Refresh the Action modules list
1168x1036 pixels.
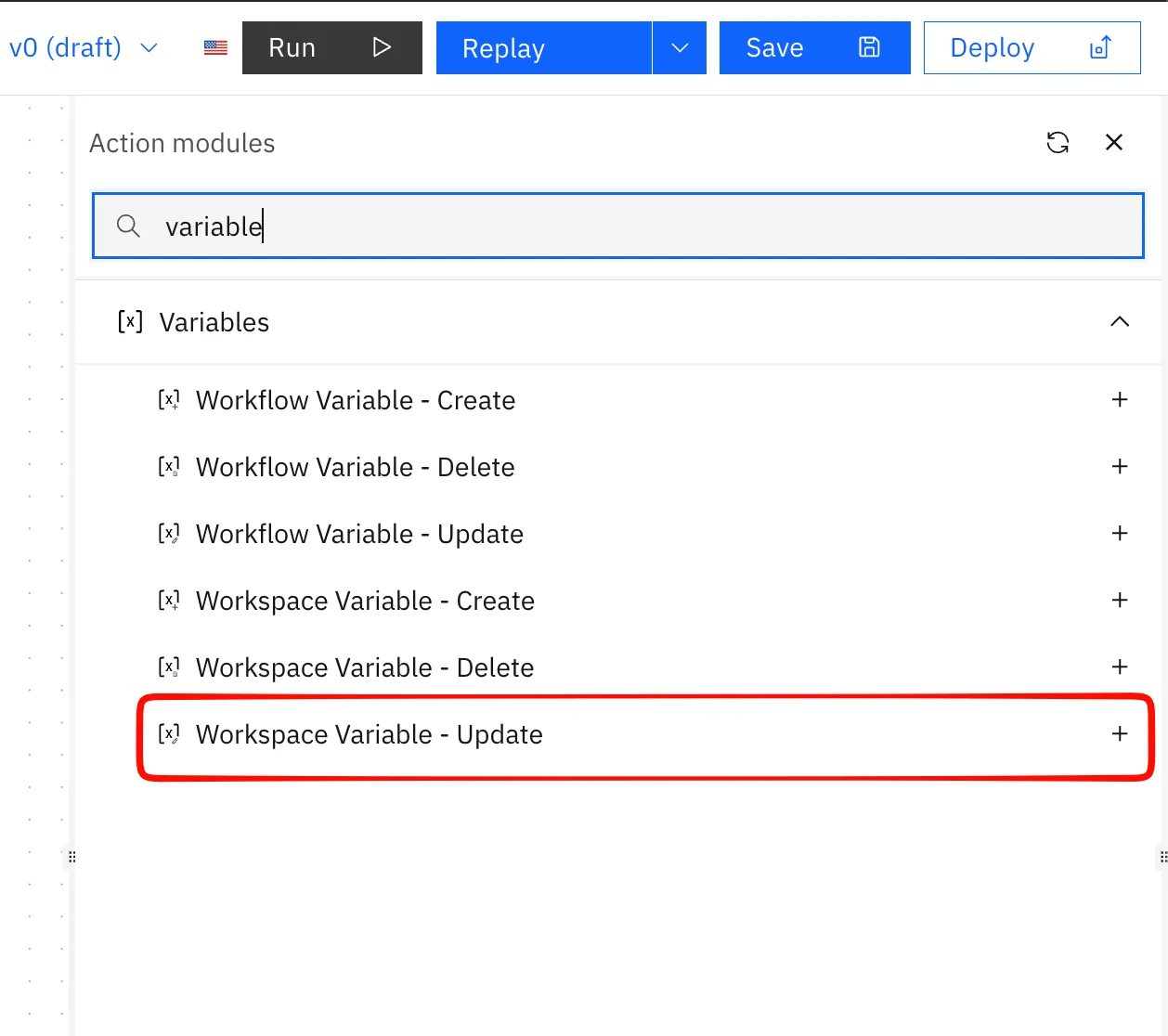[x=1058, y=142]
